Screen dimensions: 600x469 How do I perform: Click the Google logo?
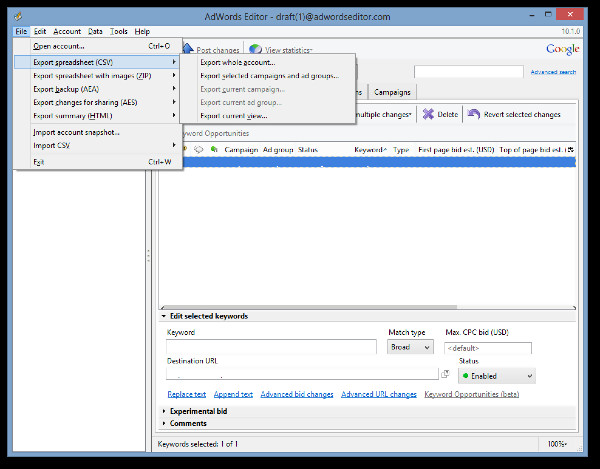click(562, 49)
